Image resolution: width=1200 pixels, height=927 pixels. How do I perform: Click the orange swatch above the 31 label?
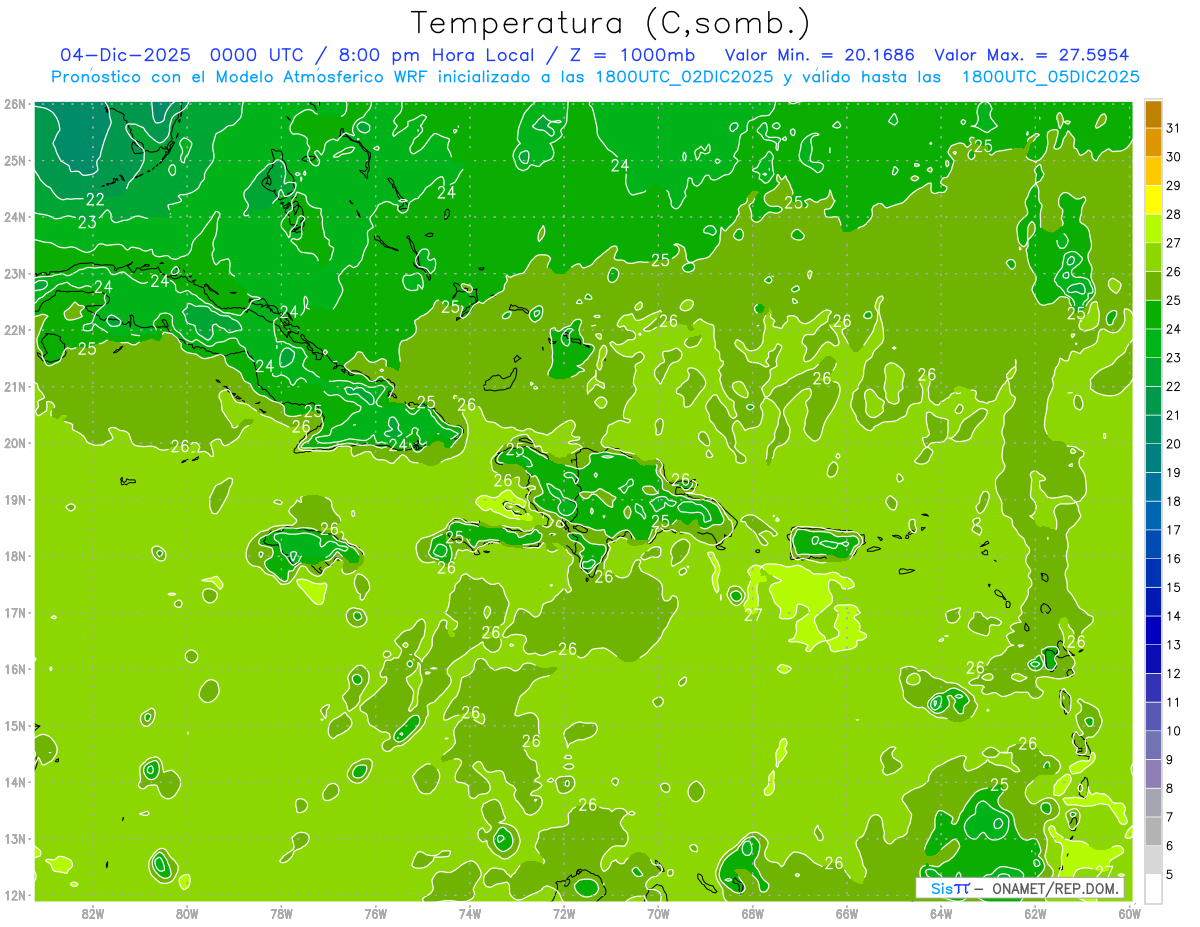tap(1153, 113)
